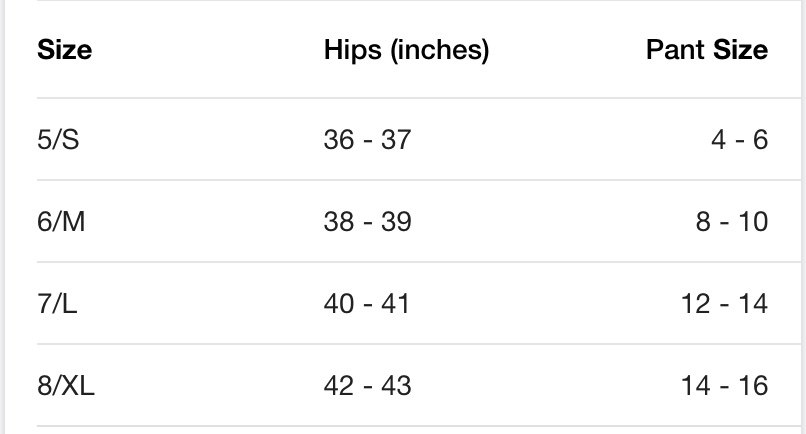This screenshot has height=434, width=806.
Task: Click the 12 - 14 pant size value
Action: 725,303
